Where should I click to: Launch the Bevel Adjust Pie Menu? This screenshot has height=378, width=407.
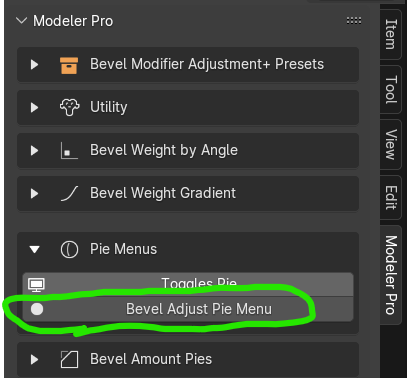[188, 309]
